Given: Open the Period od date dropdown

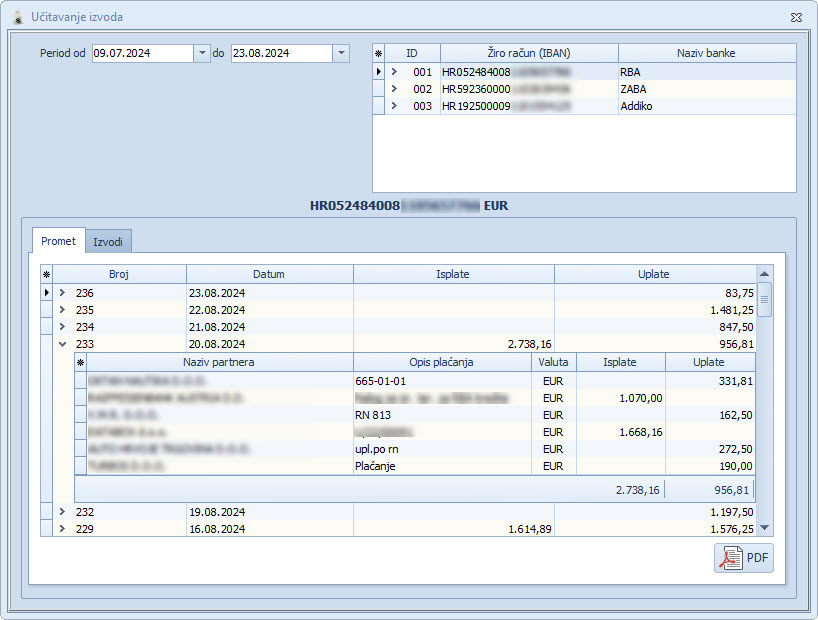Looking at the screenshot, I should (202, 53).
